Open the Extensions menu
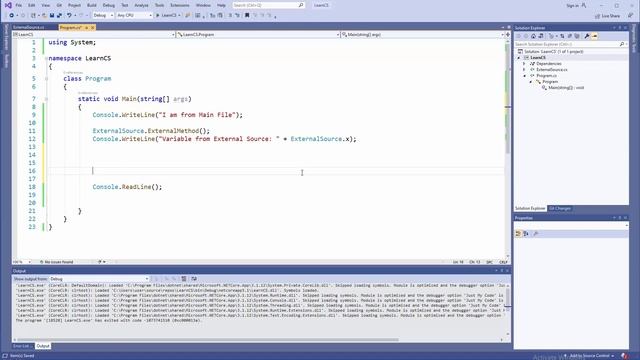 click(x=180, y=5)
